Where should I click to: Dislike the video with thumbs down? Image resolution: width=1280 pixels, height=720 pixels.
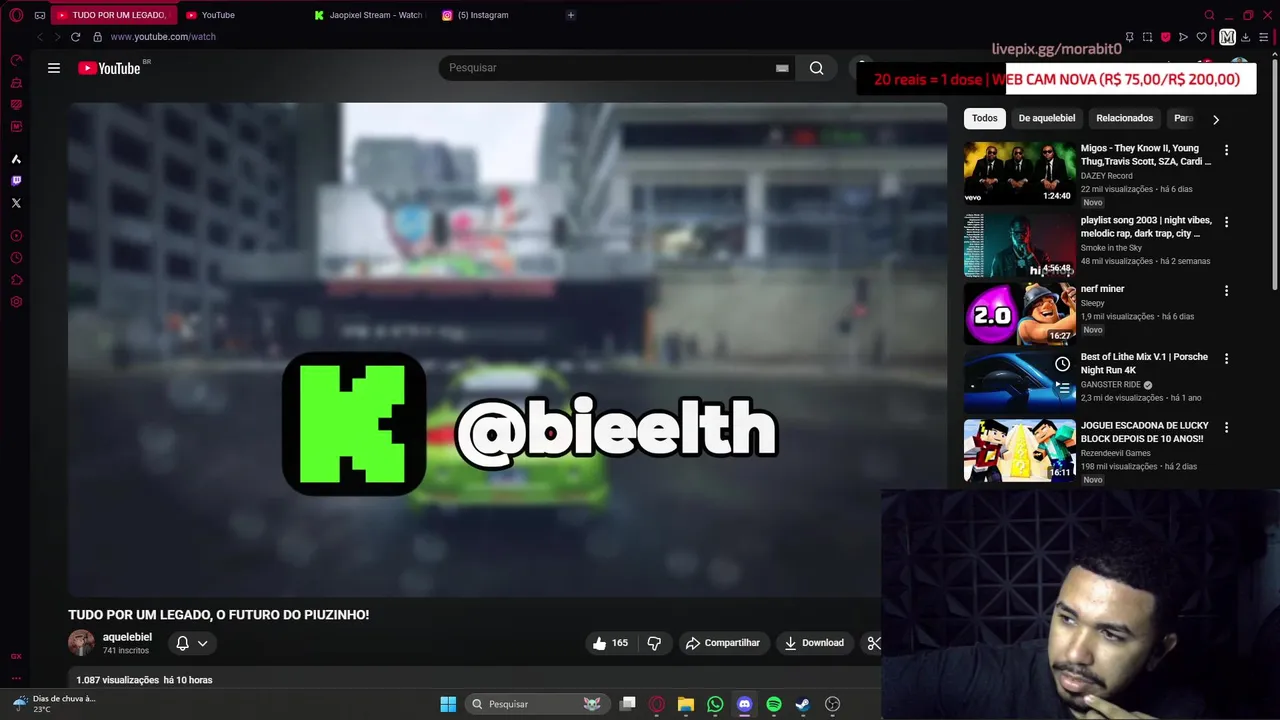[x=654, y=643]
